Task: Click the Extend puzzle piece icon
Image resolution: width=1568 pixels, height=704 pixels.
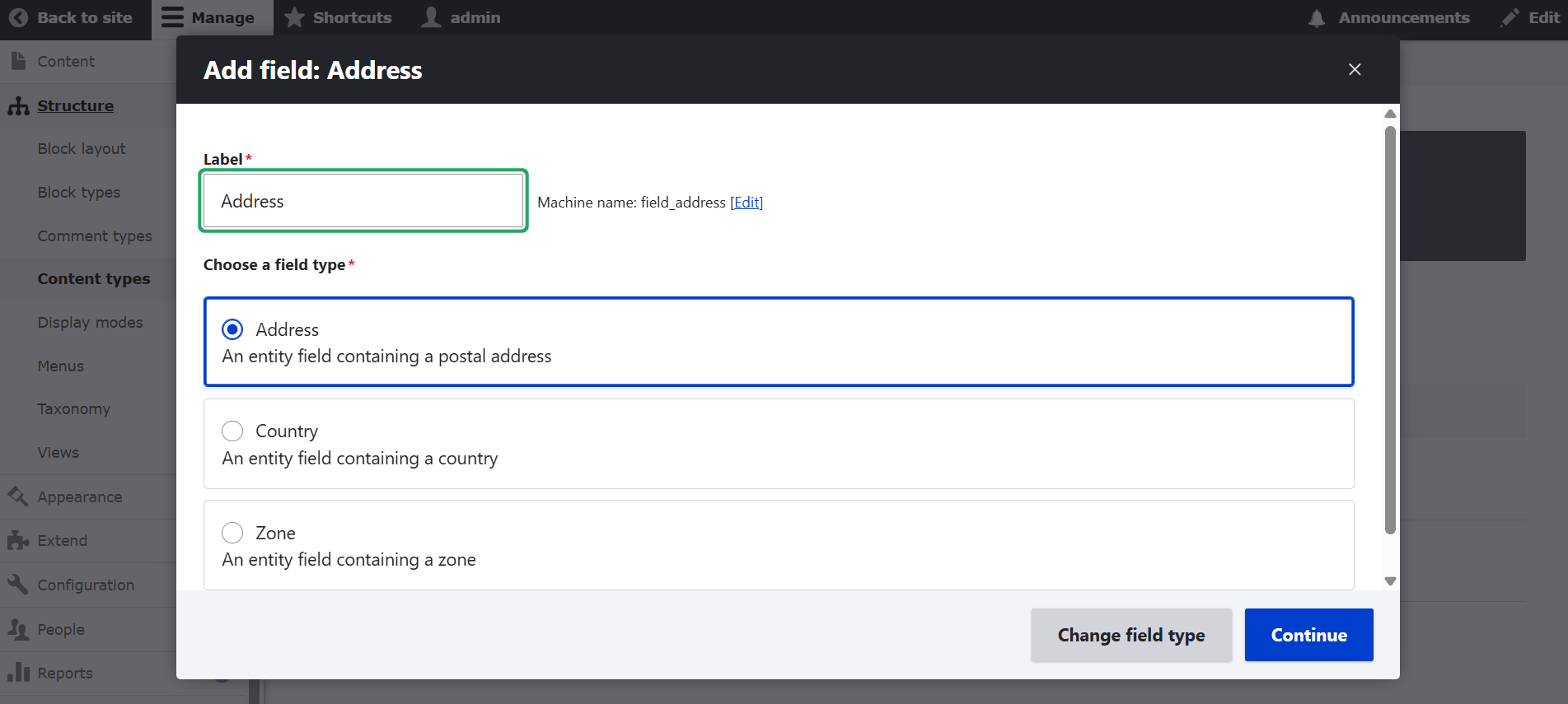Action: pyautogui.click(x=18, y=540)
